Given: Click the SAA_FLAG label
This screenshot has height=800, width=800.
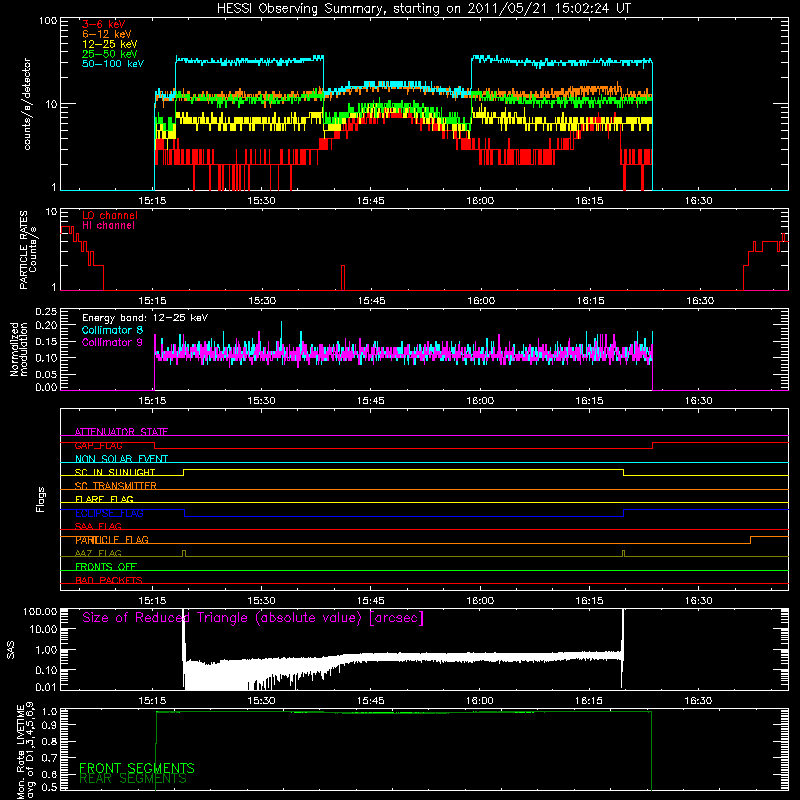Looking at the screenshot, I should (x=98, y=526).
